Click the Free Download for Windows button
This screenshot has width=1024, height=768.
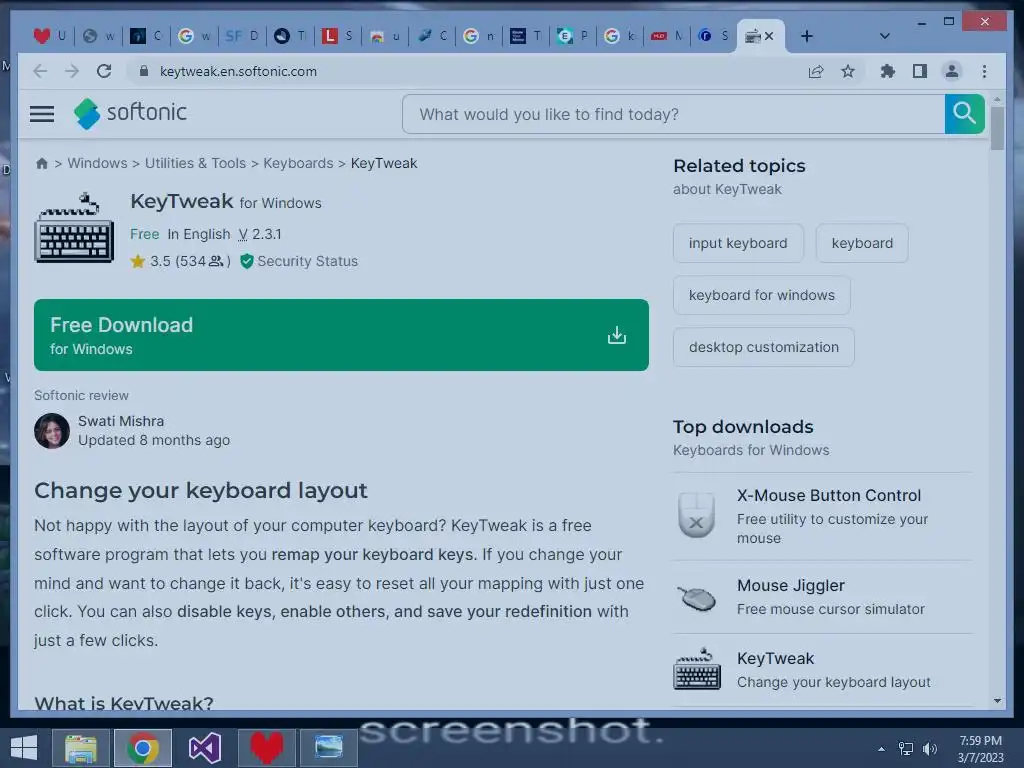tap(341, 335)
